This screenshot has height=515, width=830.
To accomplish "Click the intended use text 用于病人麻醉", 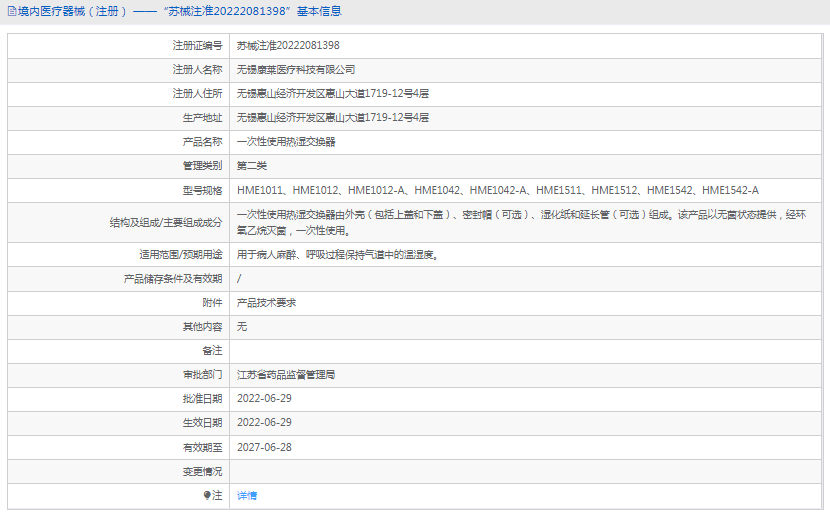I will coord(337,255).
